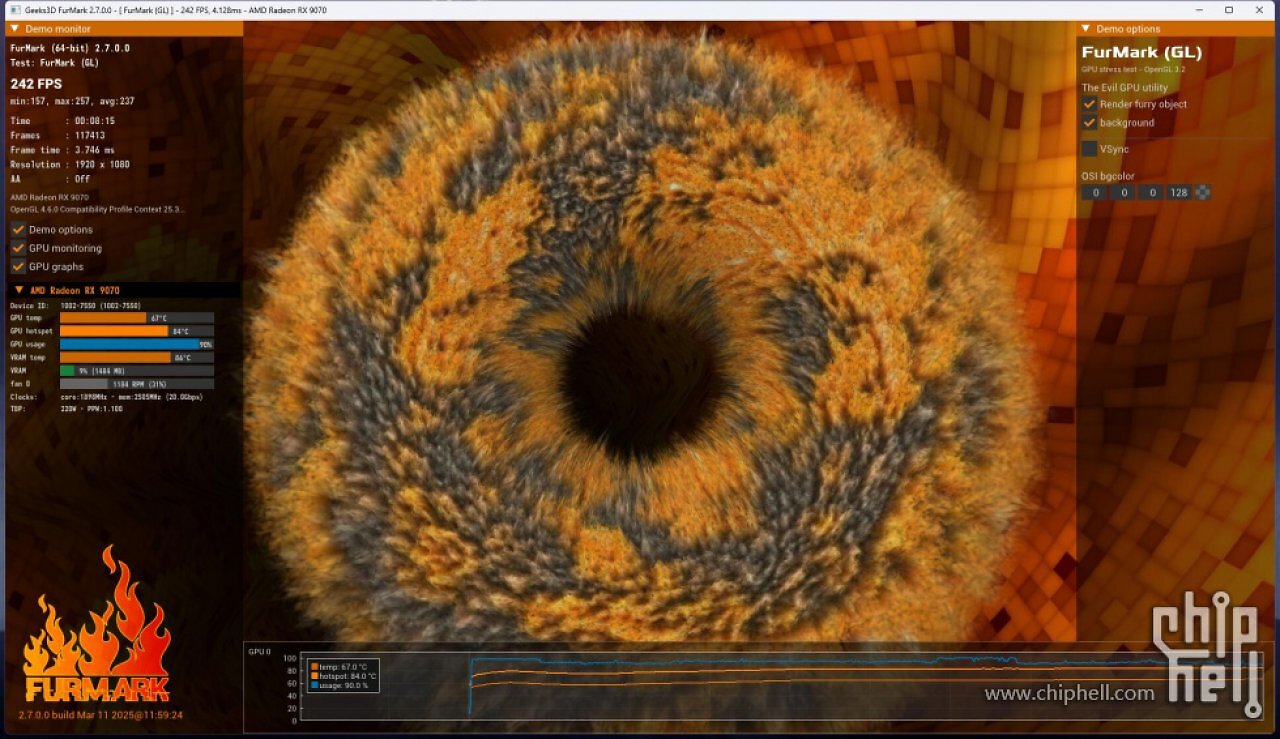Click the FurMark flame logo
The height and width of the screenshot is (739, 1280).
[97, 625]
